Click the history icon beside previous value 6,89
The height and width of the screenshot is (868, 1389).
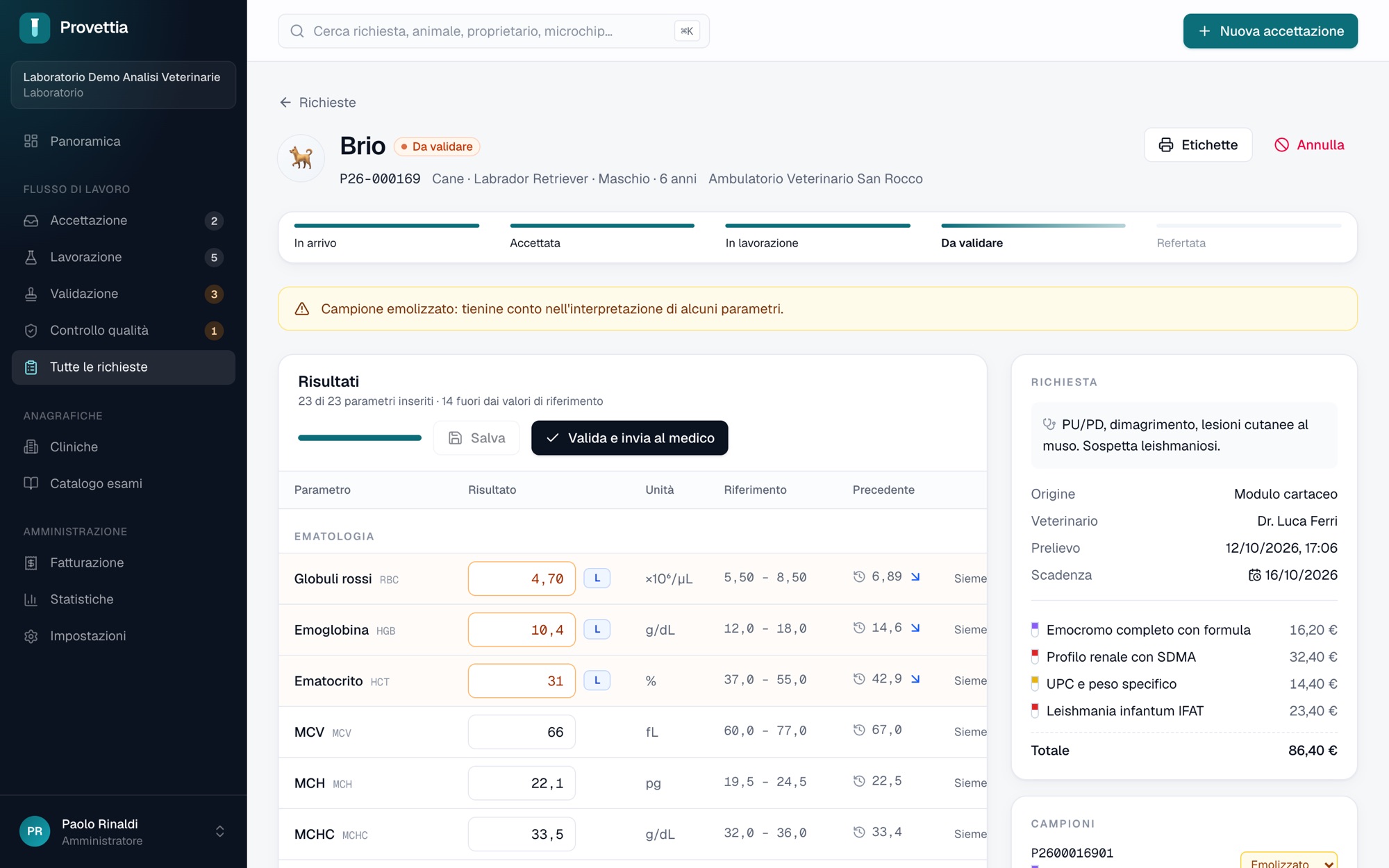859,576
